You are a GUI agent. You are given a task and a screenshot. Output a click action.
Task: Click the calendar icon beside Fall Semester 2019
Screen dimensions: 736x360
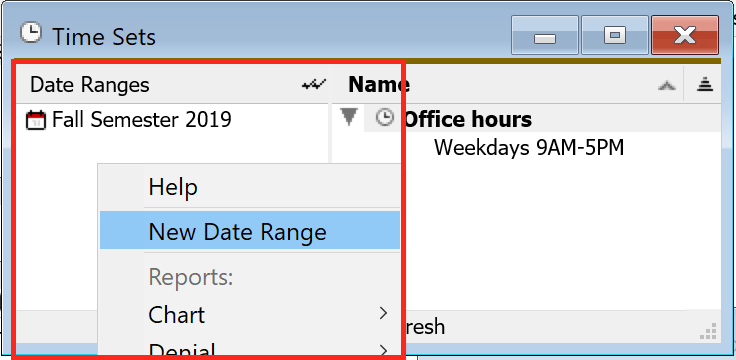[x=36, y=120]
